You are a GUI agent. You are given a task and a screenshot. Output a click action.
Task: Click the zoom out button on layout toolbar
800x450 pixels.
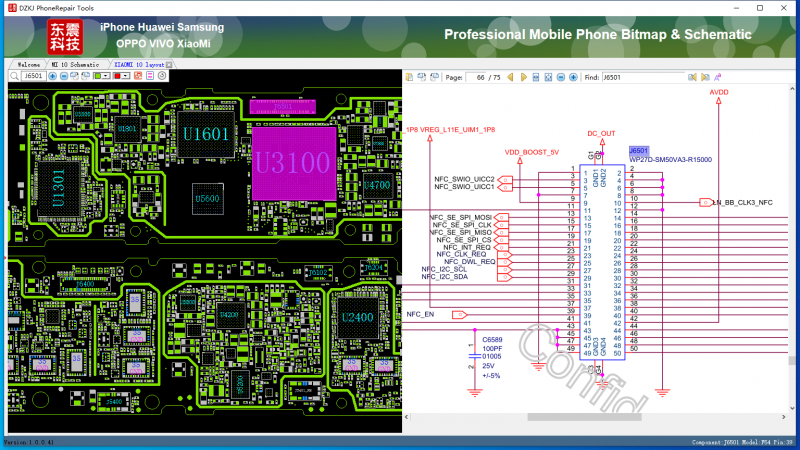click(64, 76)
